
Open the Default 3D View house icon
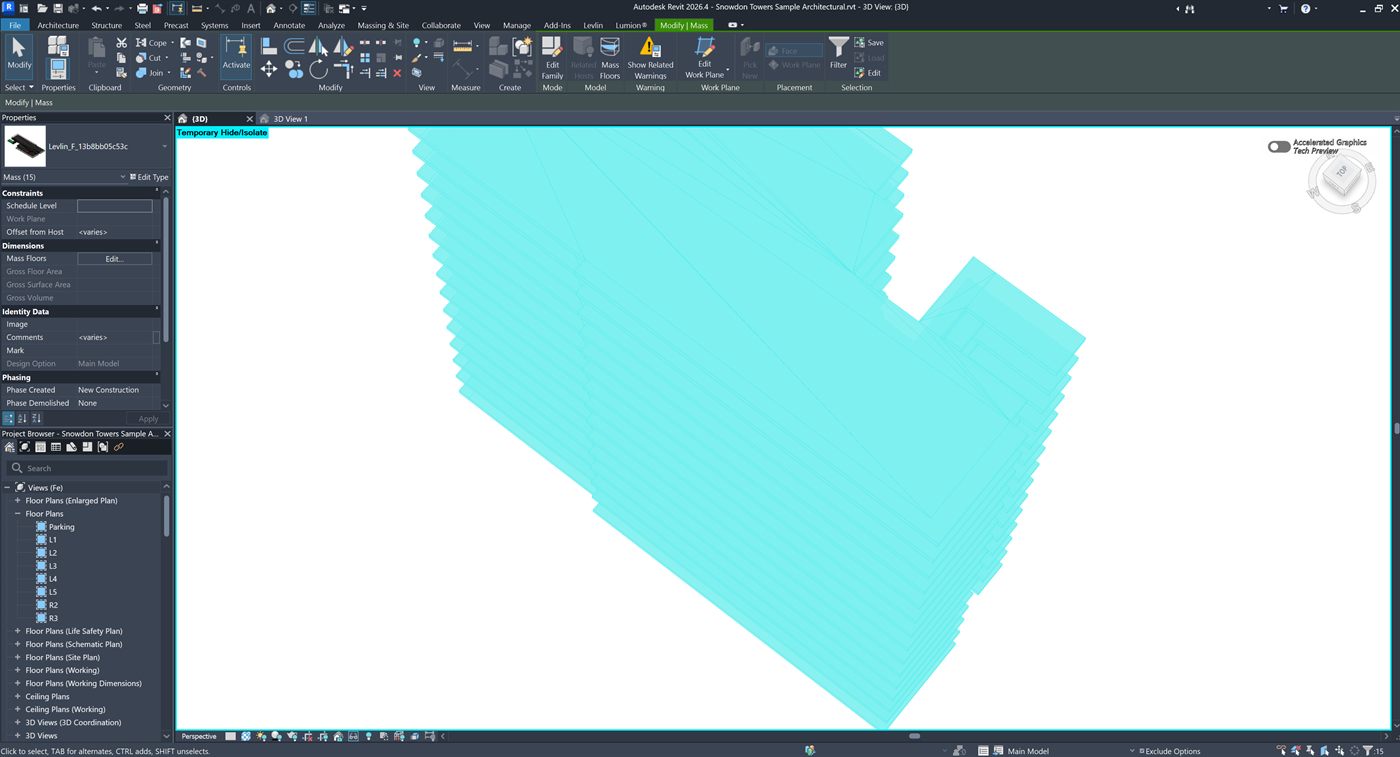pyautogui.click(x=270, y=9)
